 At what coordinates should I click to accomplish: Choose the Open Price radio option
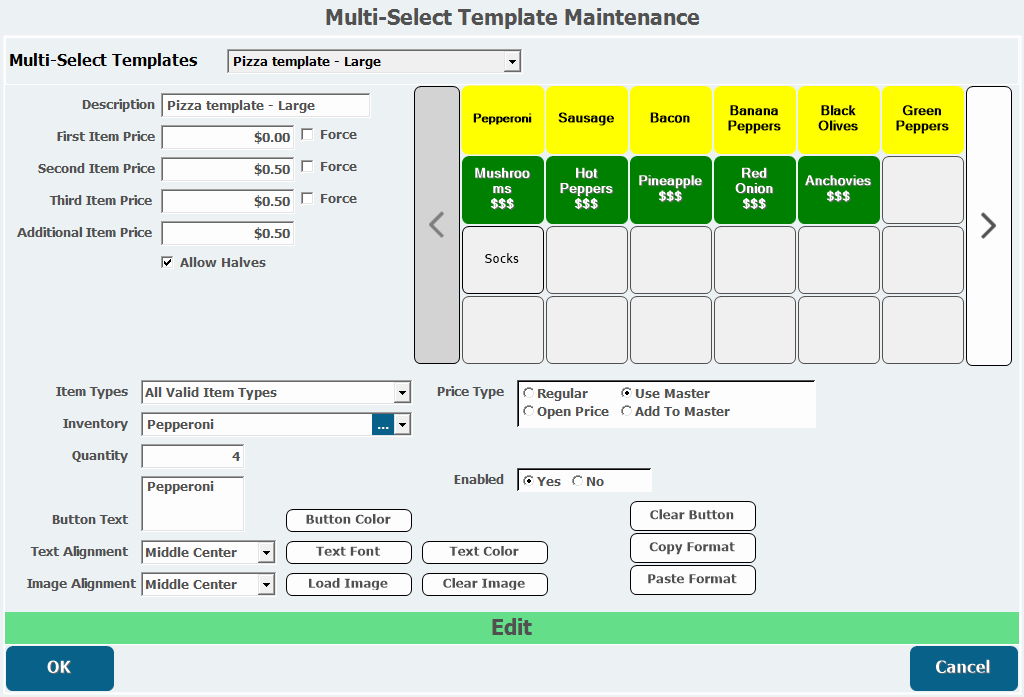click(x=529, y=412)
